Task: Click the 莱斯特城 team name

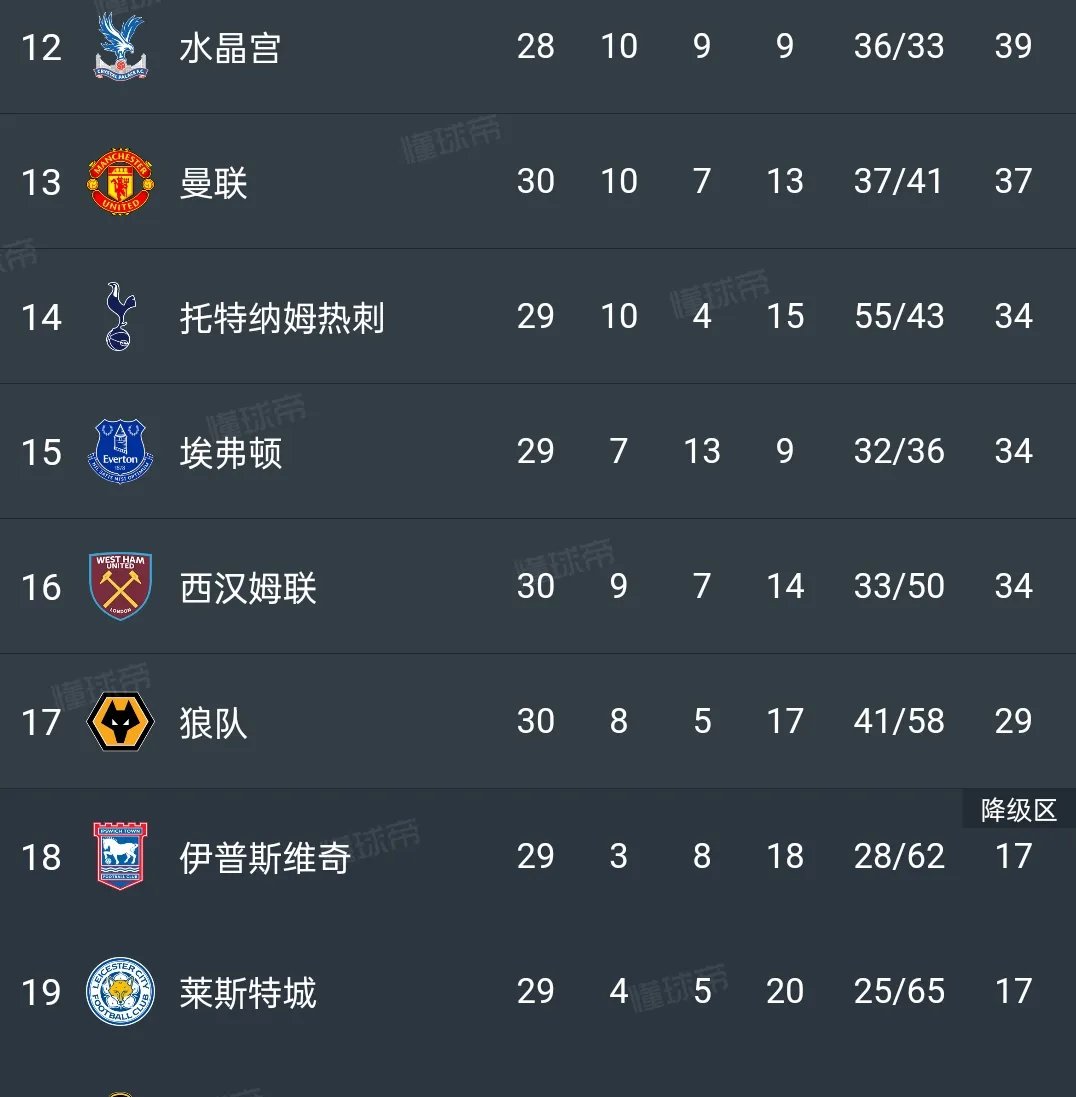Action: click(248, 992)
